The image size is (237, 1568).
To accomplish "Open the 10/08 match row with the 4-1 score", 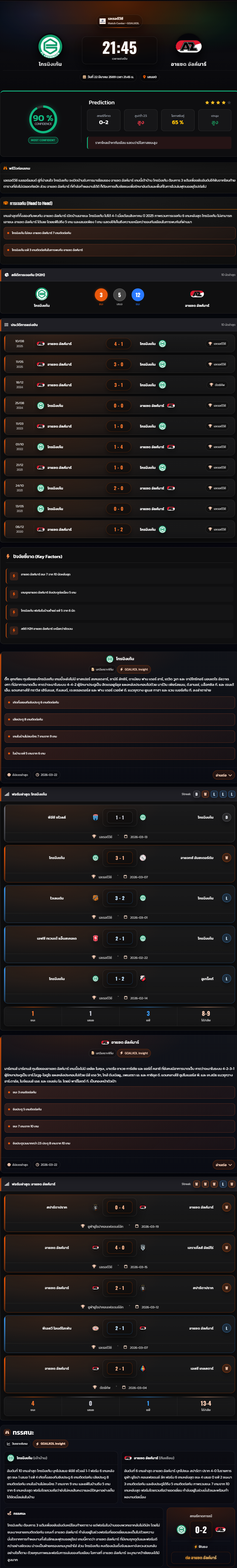I will click(118, 344).
